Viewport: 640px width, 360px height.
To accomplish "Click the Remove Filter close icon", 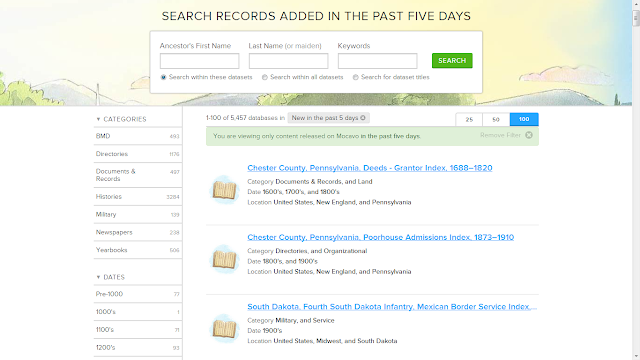I will [x=529, y=135].
